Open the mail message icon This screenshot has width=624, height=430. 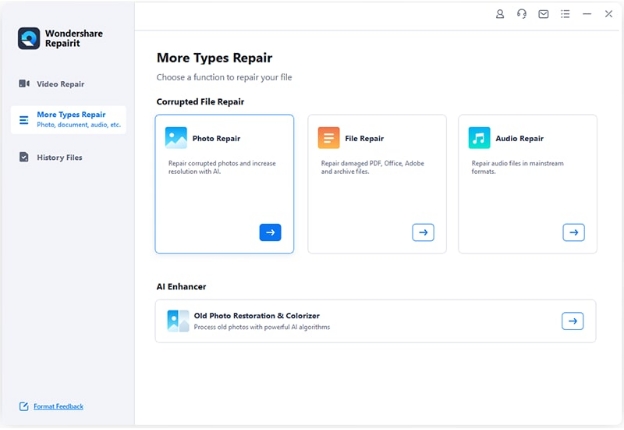[x=543, y=14]
